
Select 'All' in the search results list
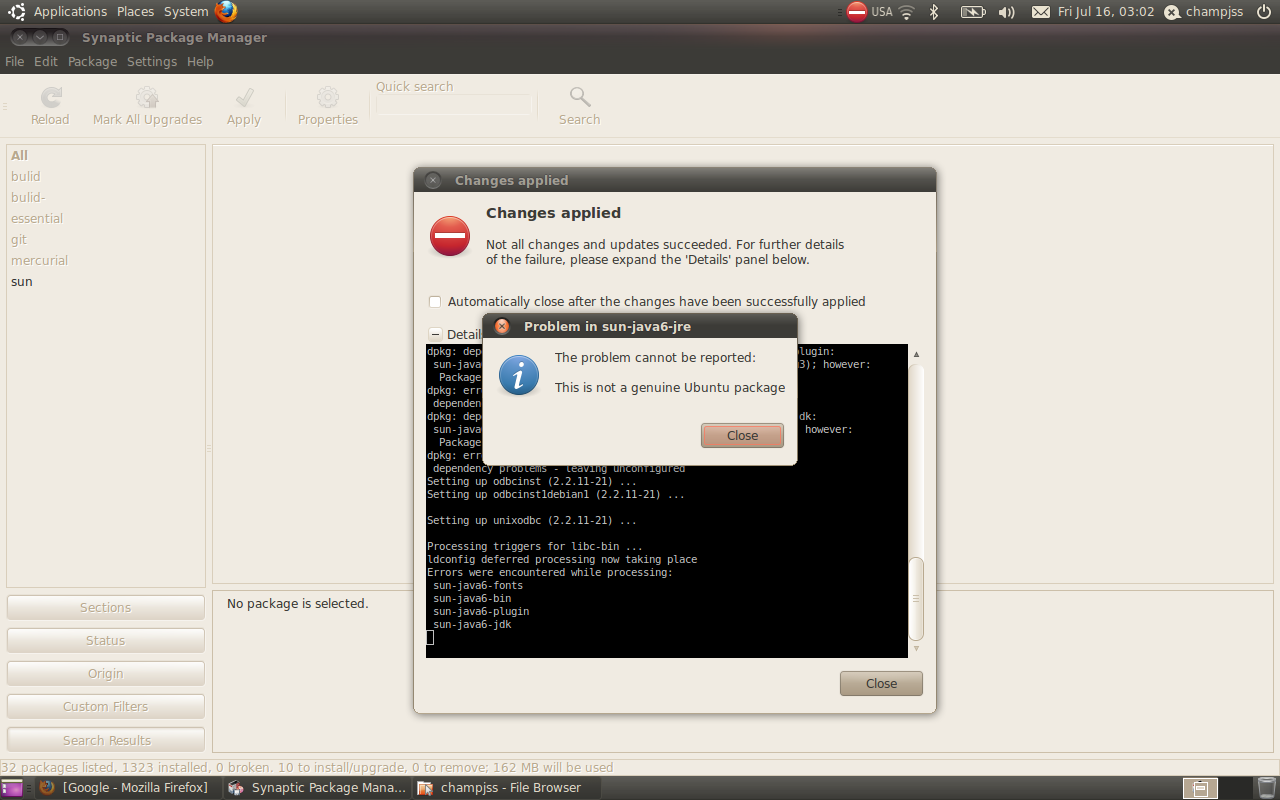point(106,156)
